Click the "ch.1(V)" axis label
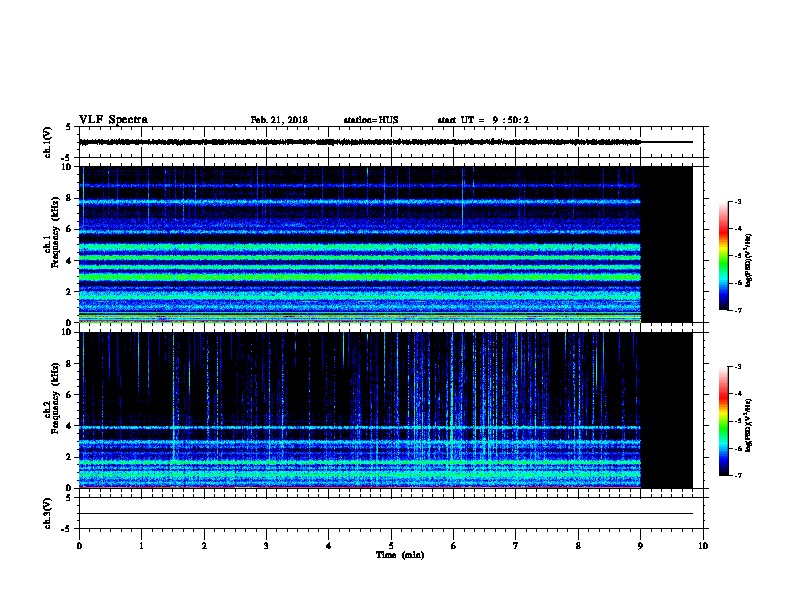 pos(47,142)
